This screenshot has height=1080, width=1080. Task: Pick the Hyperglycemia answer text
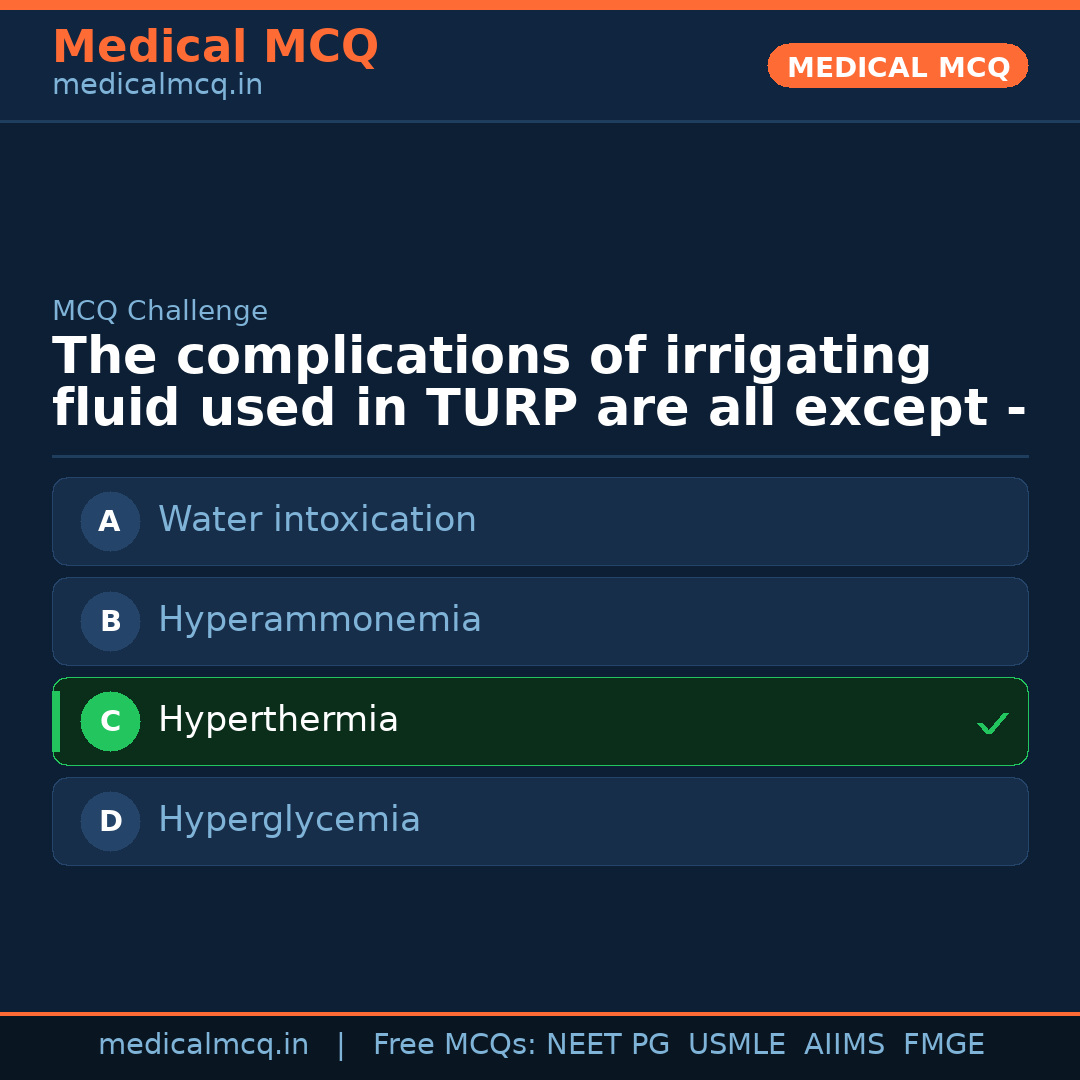coord(289,820)
